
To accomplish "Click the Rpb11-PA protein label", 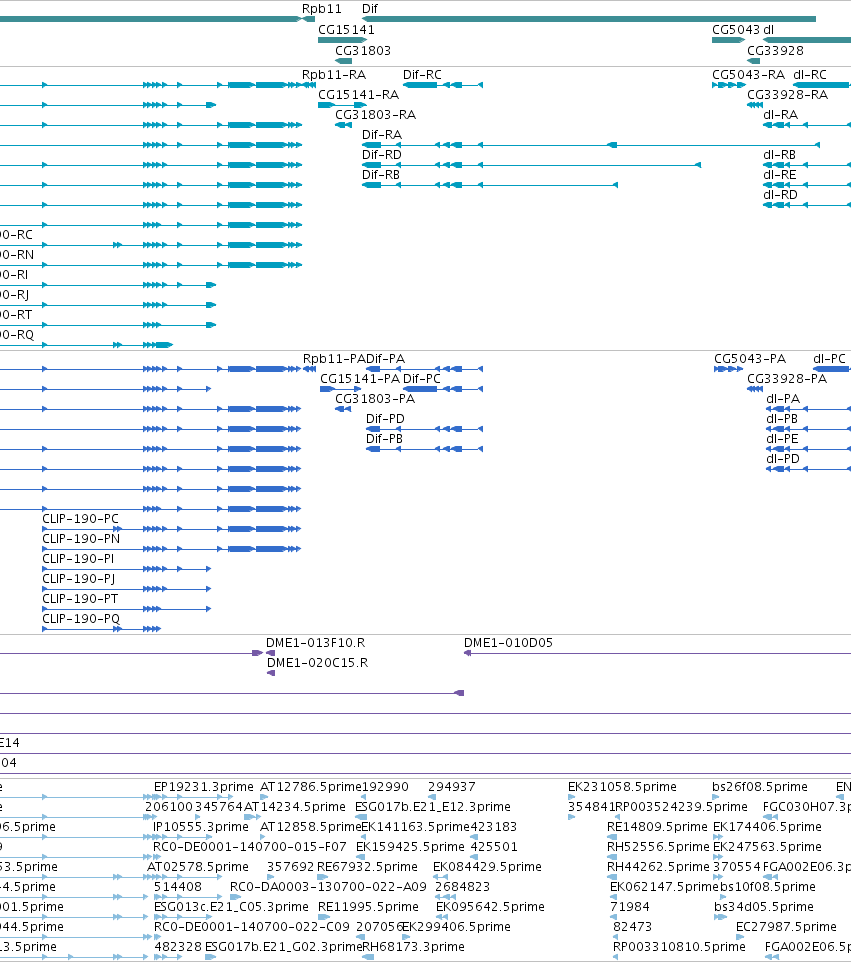I will tap(334, 358).
